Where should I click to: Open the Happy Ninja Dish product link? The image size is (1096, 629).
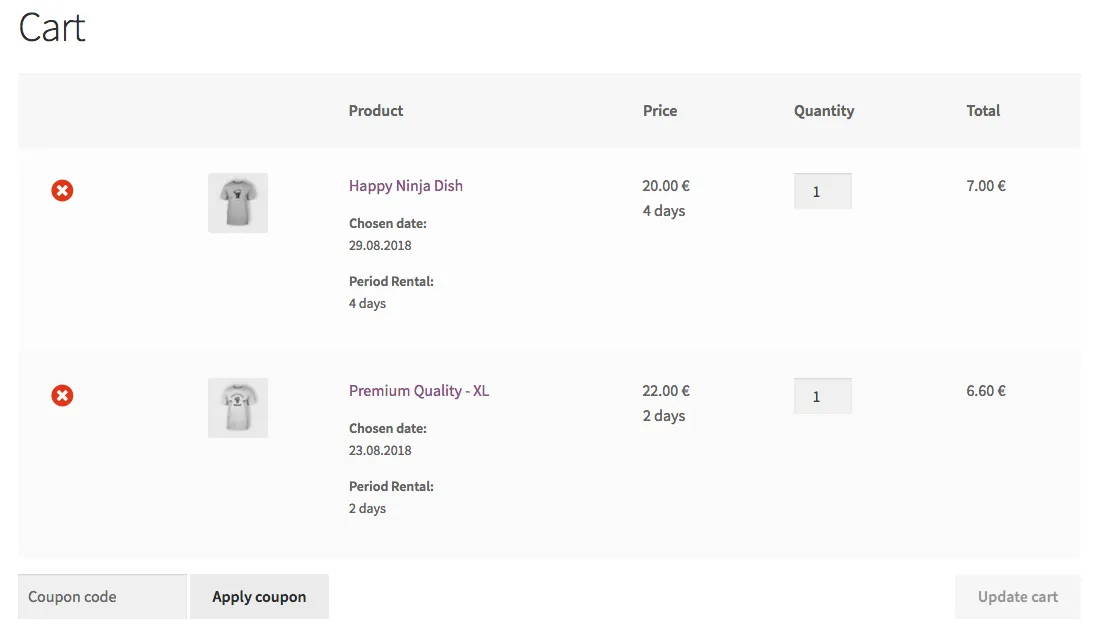405,186
